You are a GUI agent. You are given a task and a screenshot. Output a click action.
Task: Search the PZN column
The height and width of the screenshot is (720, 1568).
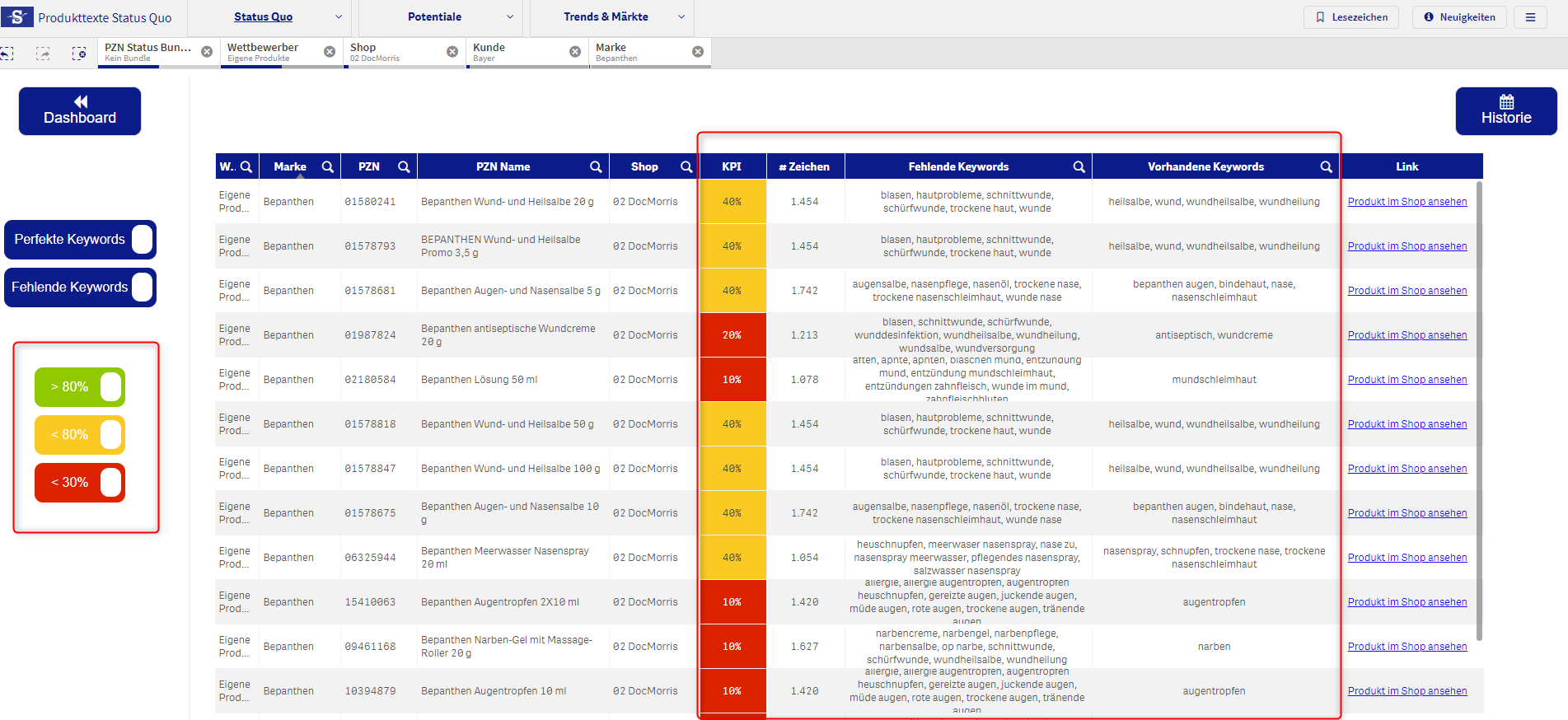click(404, 166)
